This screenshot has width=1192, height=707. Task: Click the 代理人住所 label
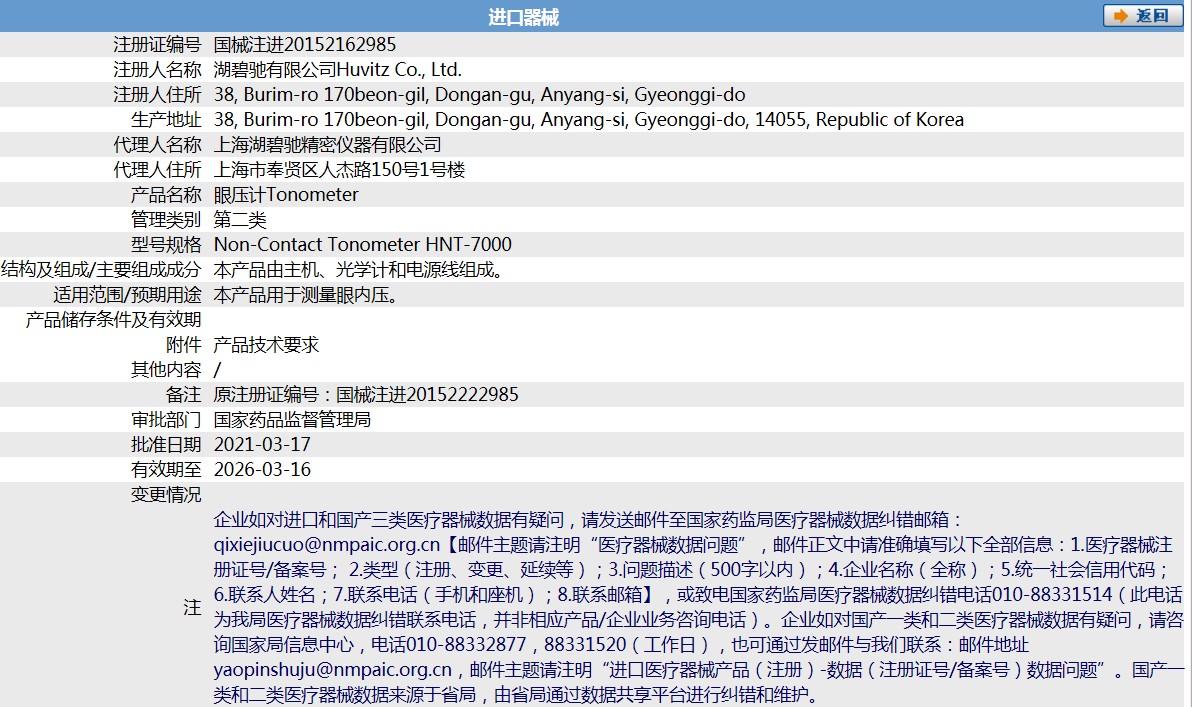coord(157,170)
